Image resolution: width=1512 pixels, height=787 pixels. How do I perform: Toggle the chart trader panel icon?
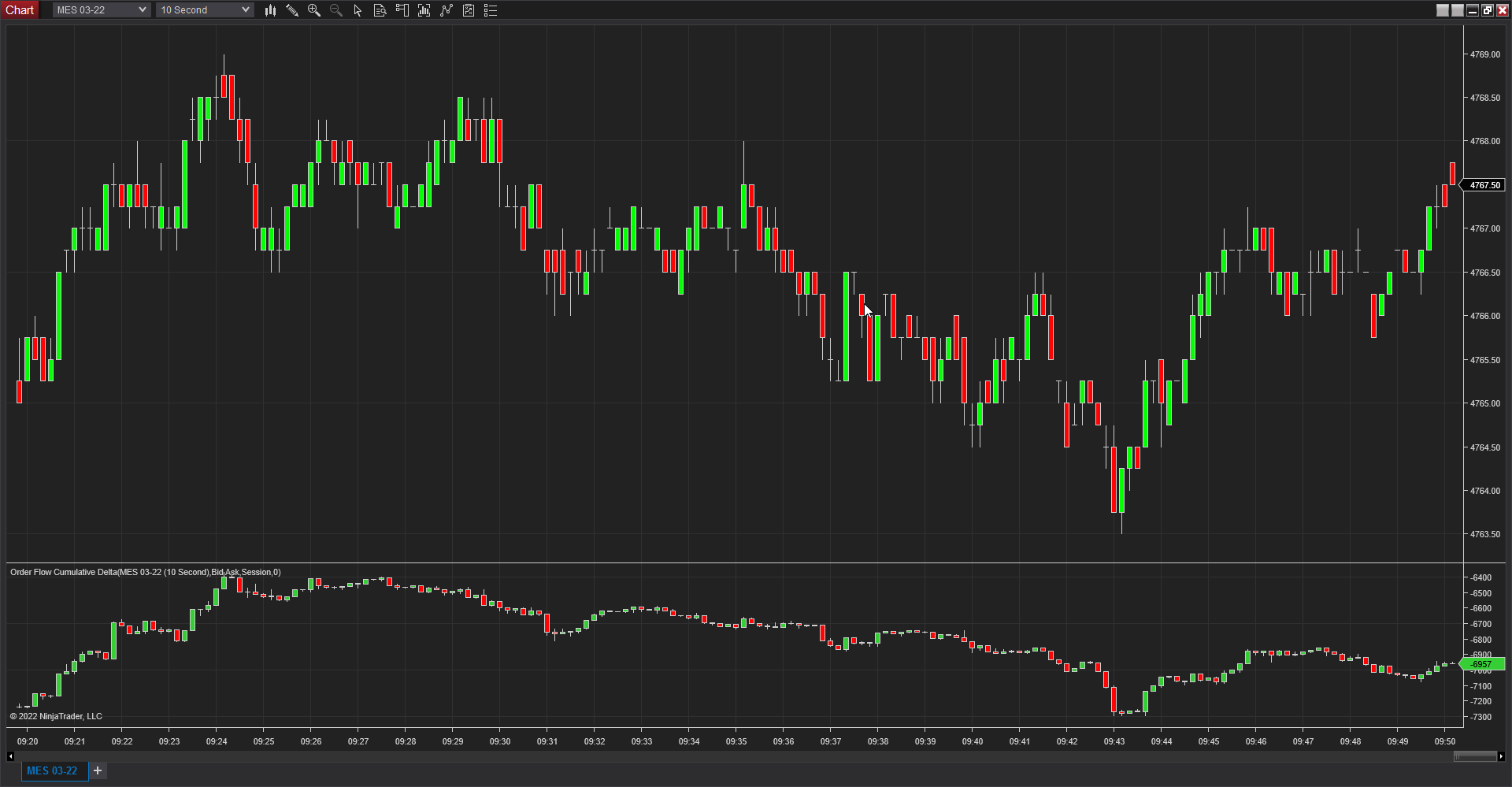coord(402,10)
